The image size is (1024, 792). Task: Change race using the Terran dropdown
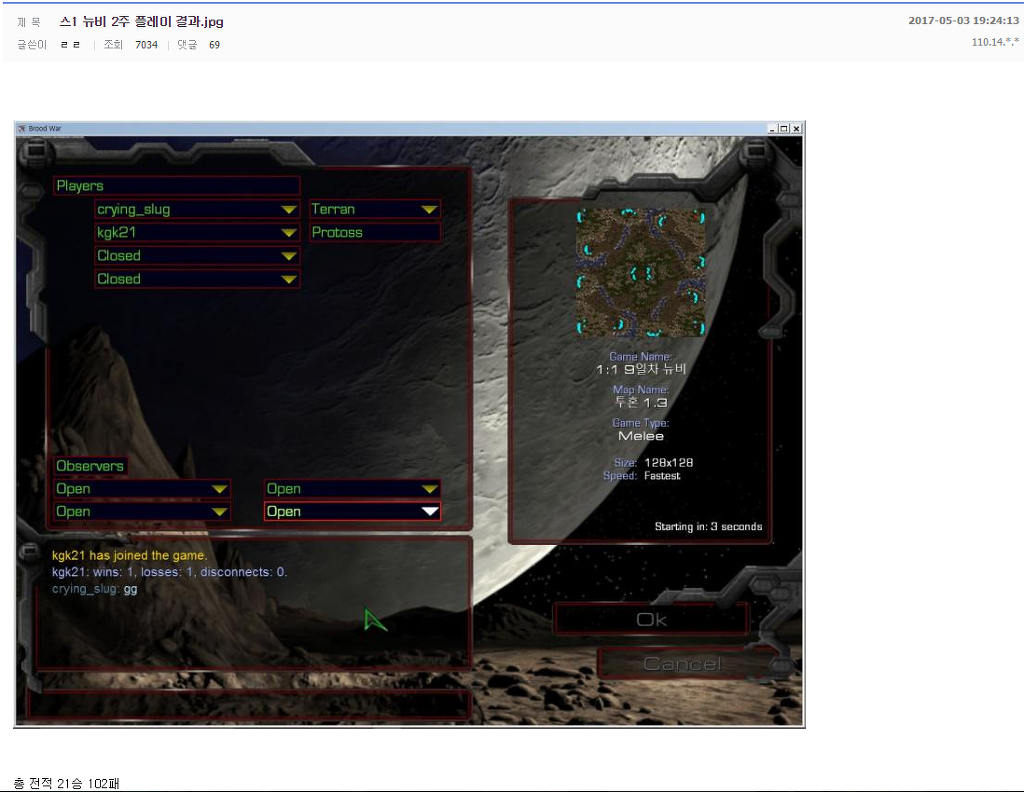coord(429,210)
